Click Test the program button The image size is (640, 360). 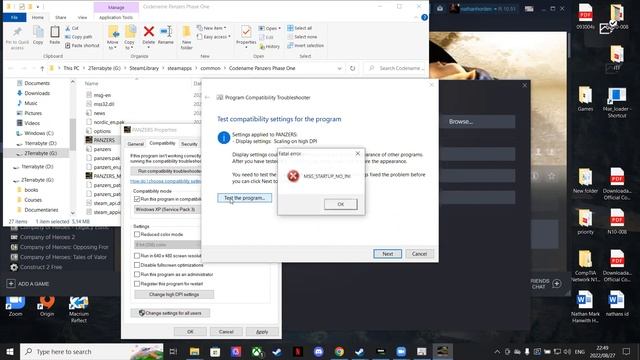pos(244,198)
